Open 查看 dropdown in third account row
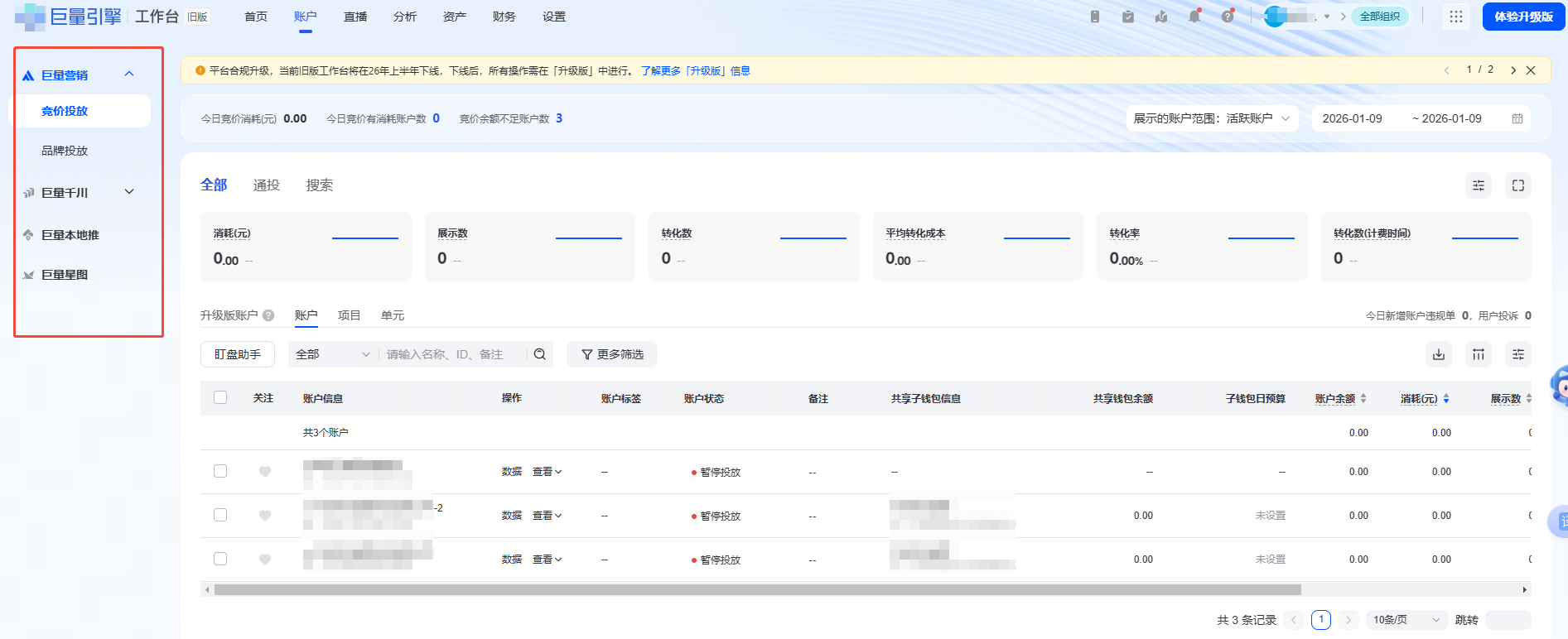1568x639 pixels. 548,560
